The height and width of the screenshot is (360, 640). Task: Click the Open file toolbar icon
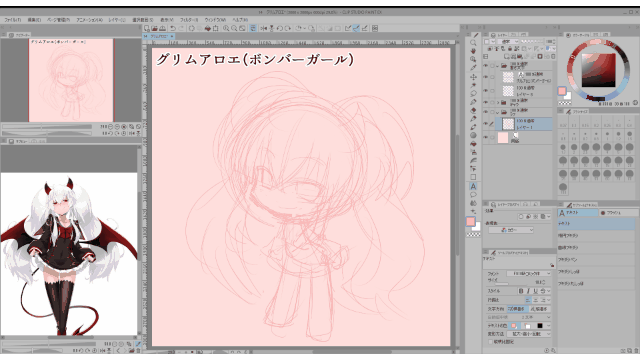point(154,28)
